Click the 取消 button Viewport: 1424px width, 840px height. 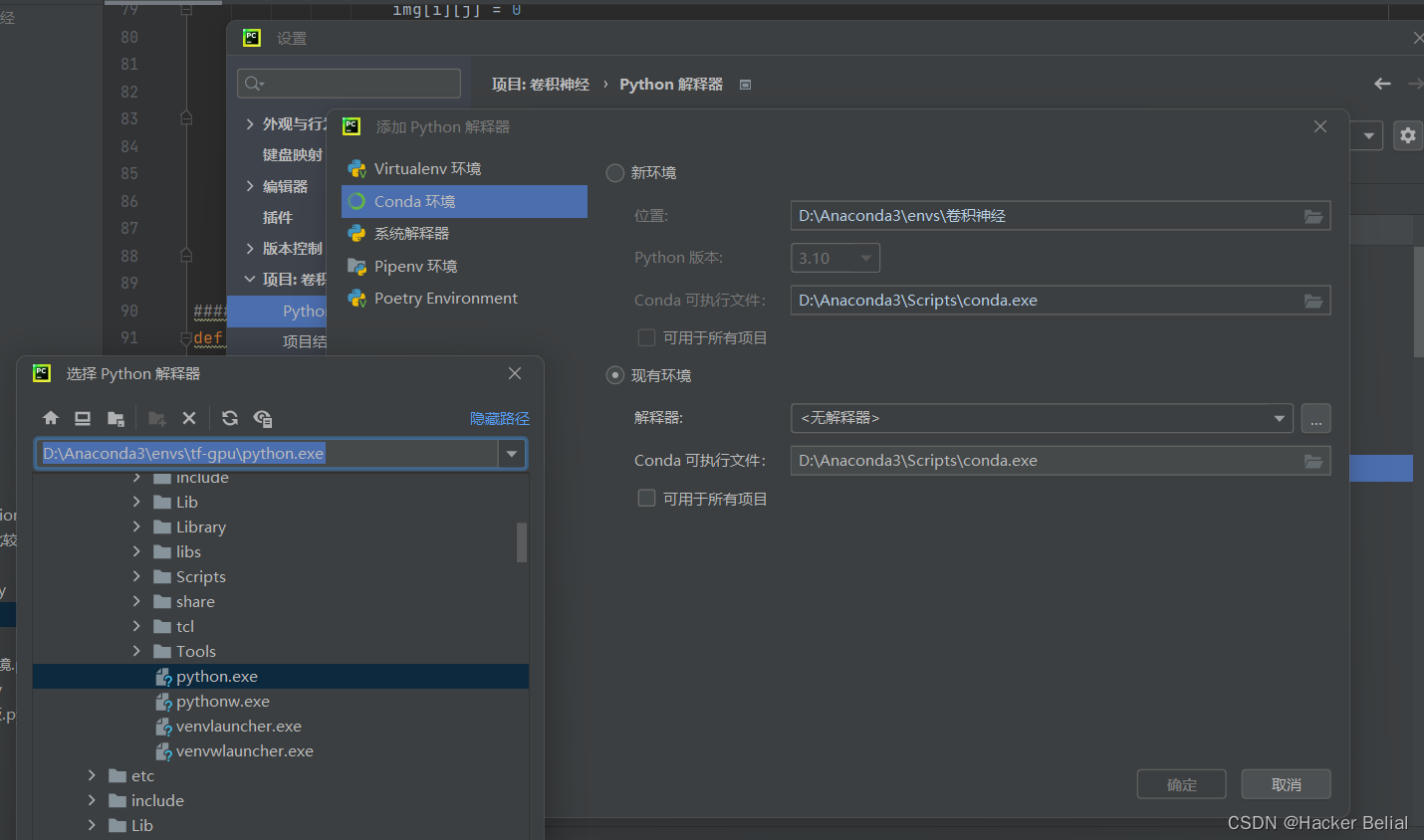tap(1286, 784)
